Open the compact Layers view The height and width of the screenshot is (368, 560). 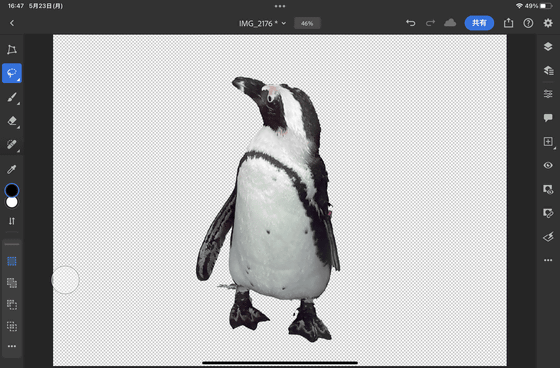click(x=548, y=46)
